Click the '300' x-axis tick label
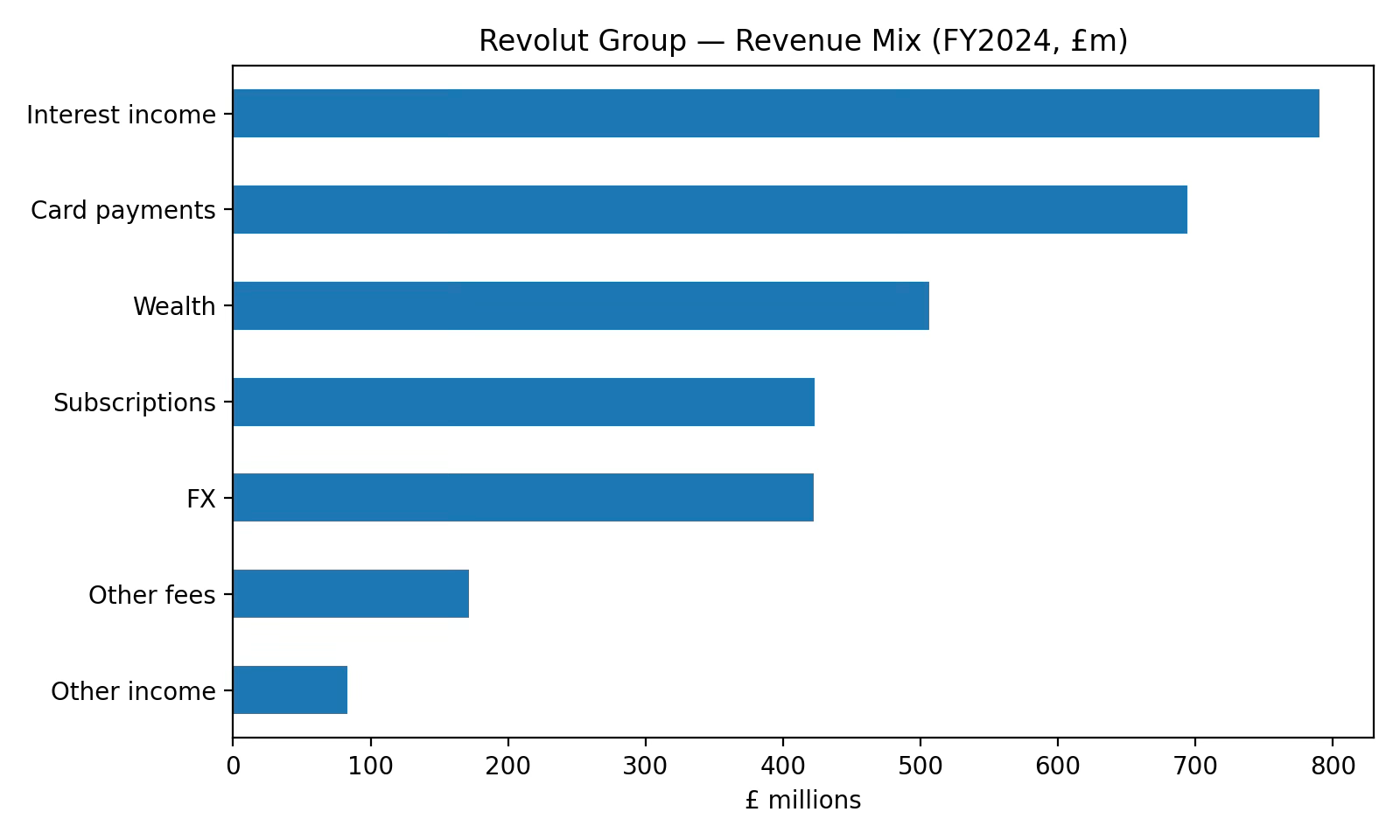 (x=645, y=766)
